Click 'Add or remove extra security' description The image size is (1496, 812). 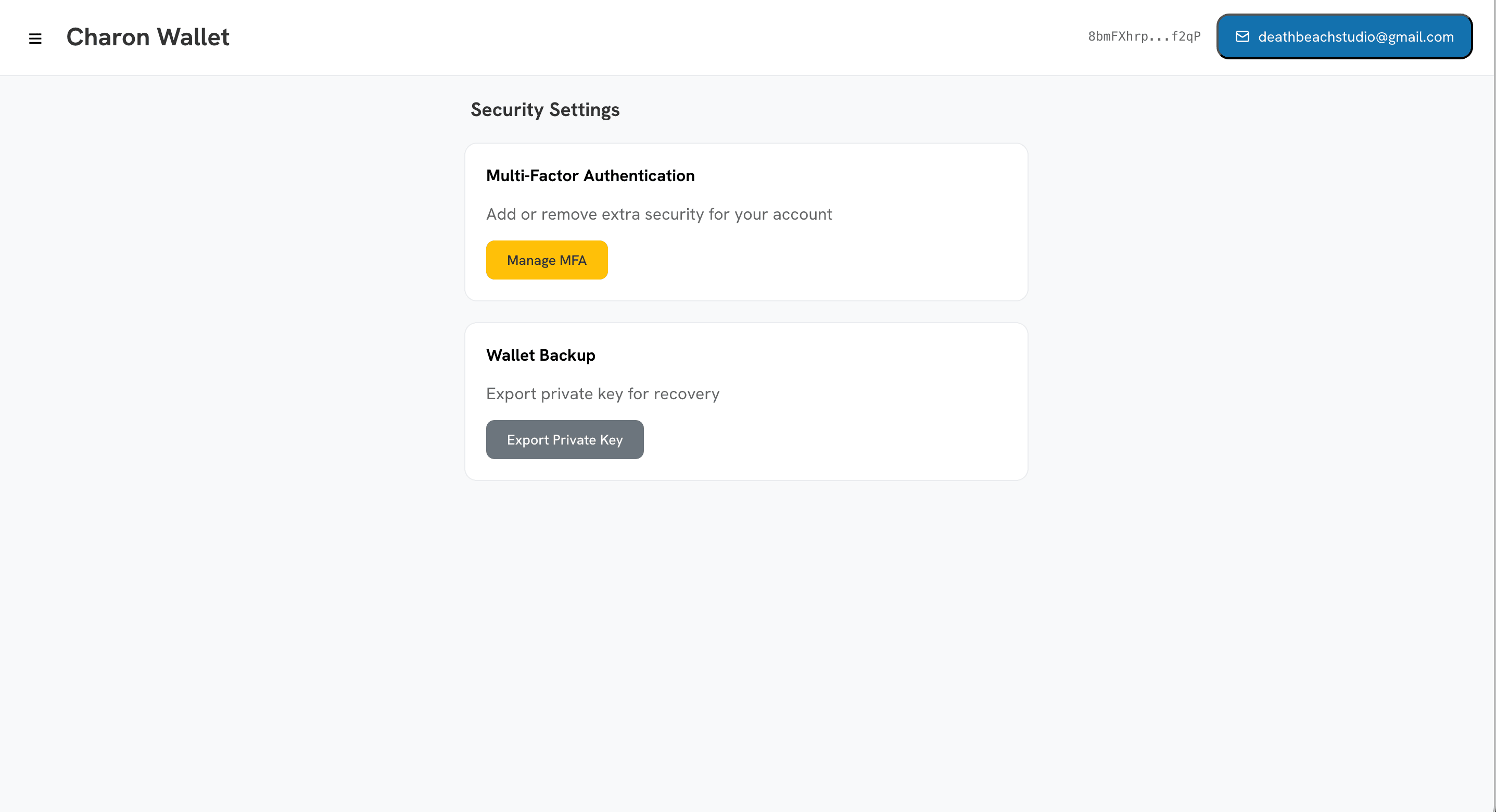click(x=658, y=214)
